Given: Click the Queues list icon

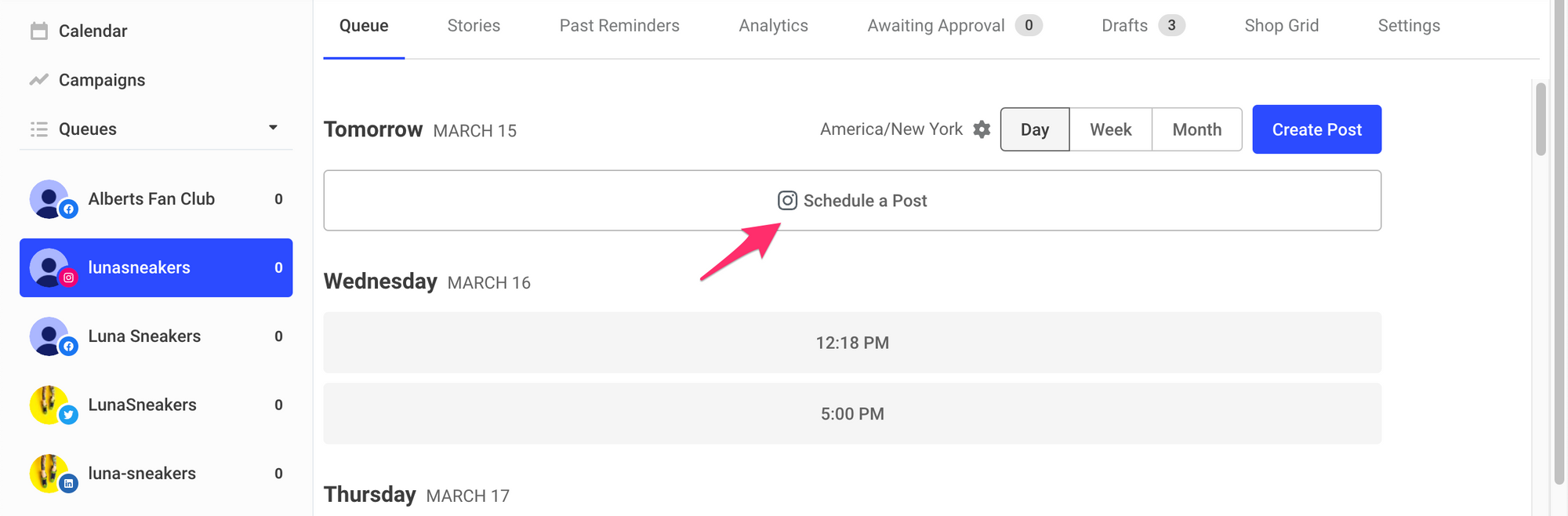Looking at the screenshot, I should [38, 129].
